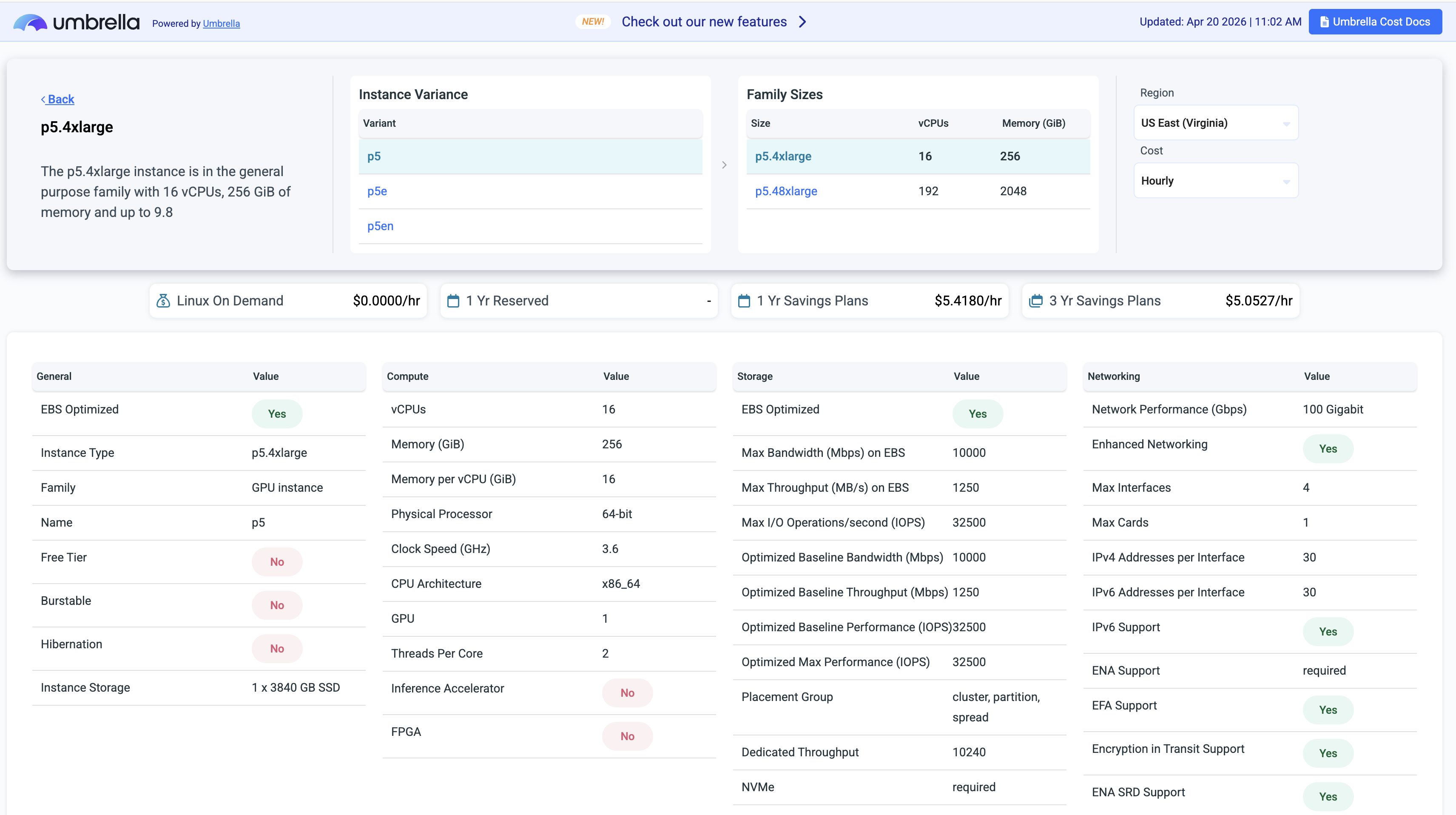Viewport: 1456px width, 815px height.
Task: Click the arrow next to Check out our new features
Action: click(x=802, y=22)
